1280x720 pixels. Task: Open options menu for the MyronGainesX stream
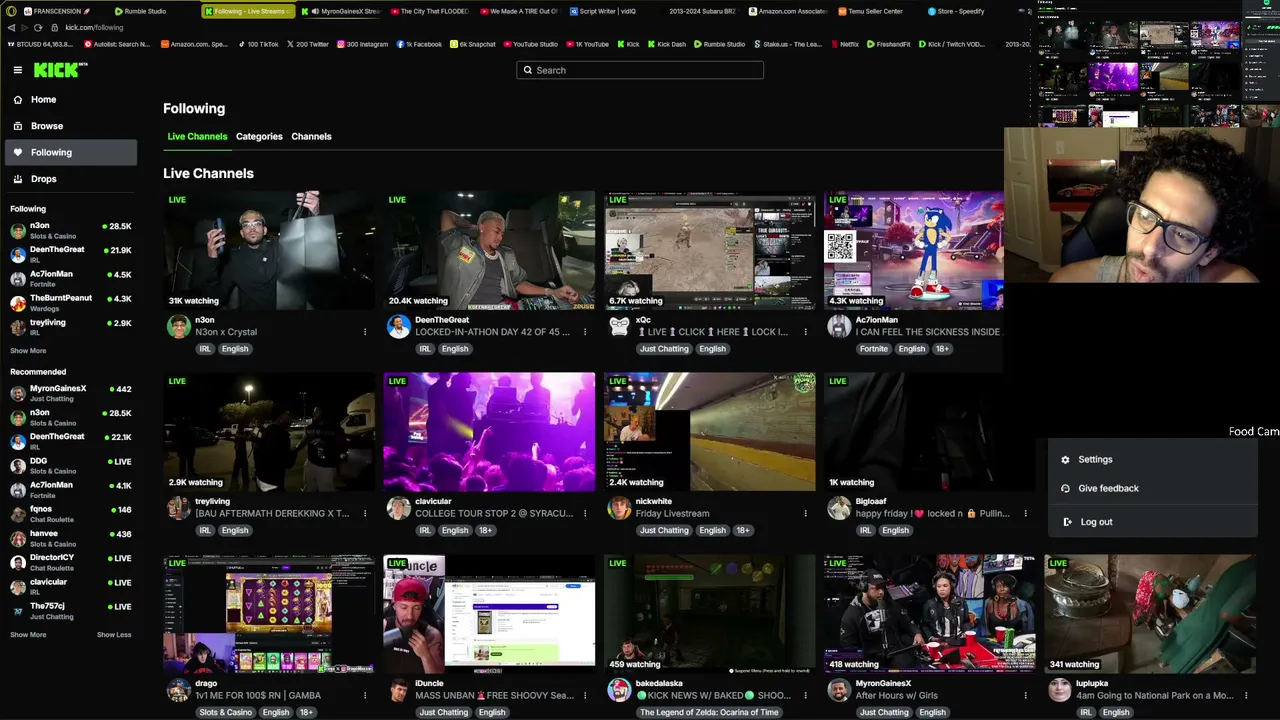[1025, 695]
